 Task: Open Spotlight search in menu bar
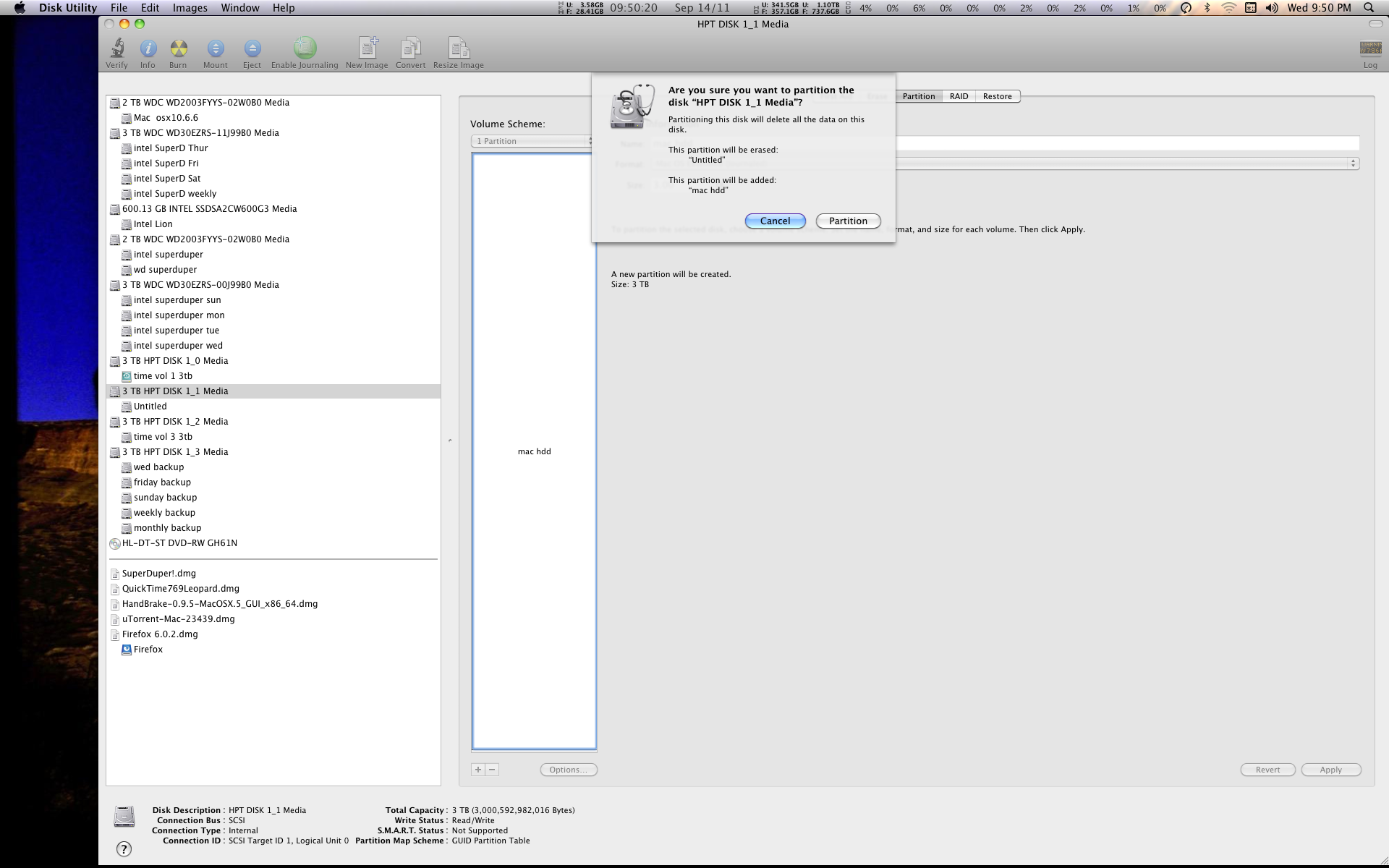point(1369,8)
